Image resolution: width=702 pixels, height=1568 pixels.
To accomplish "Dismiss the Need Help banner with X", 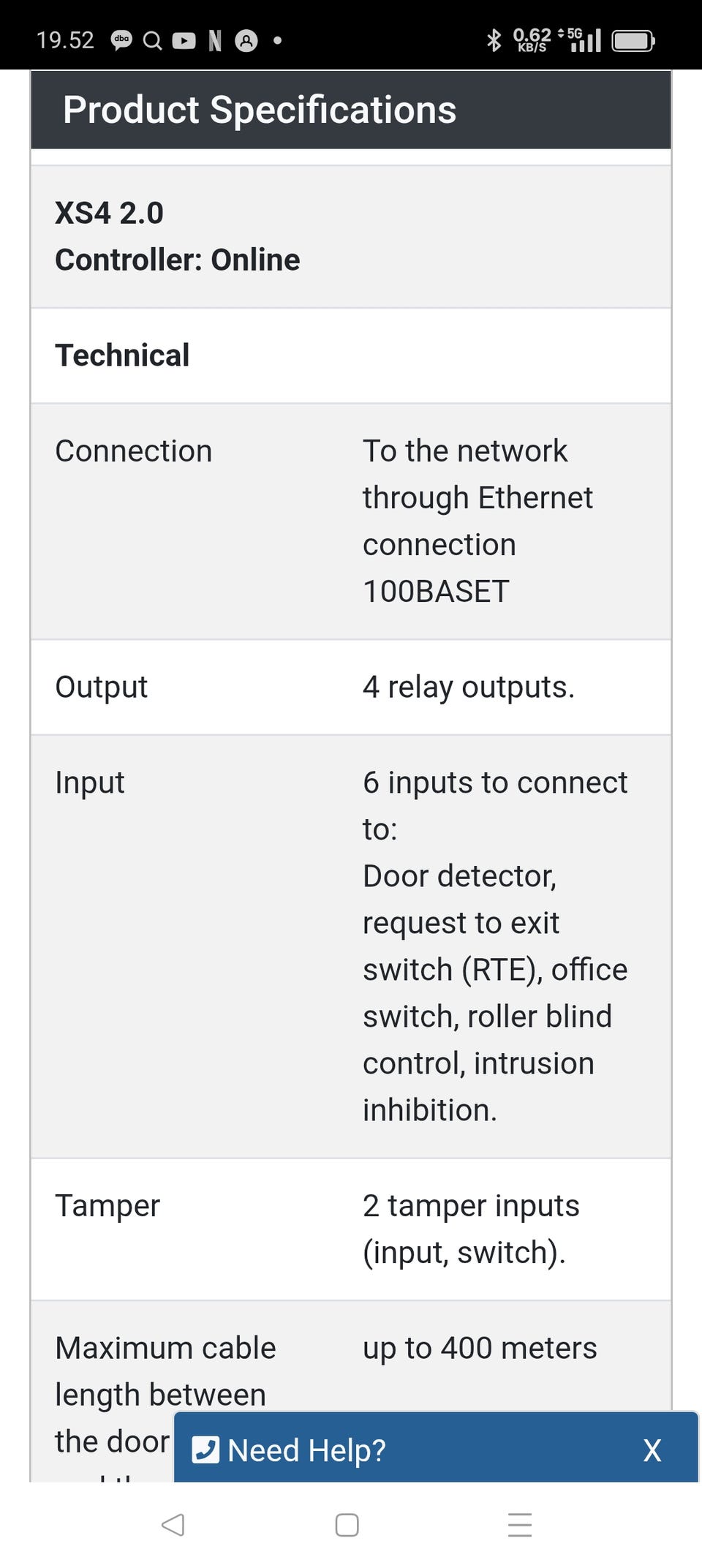I will [652, 1450].
